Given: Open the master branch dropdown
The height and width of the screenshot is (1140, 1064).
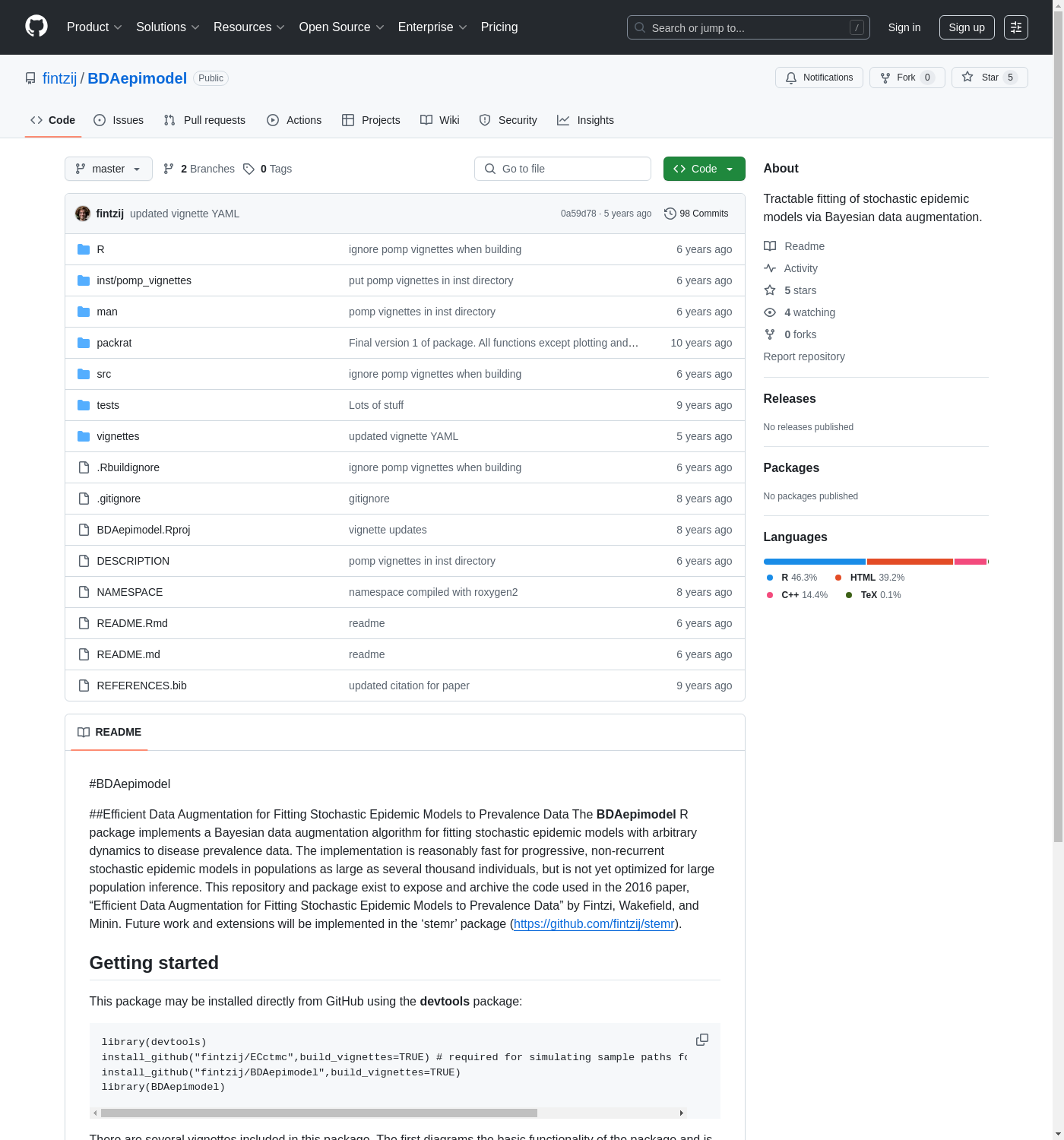Looking at the screenshot, I should point(108,169).
